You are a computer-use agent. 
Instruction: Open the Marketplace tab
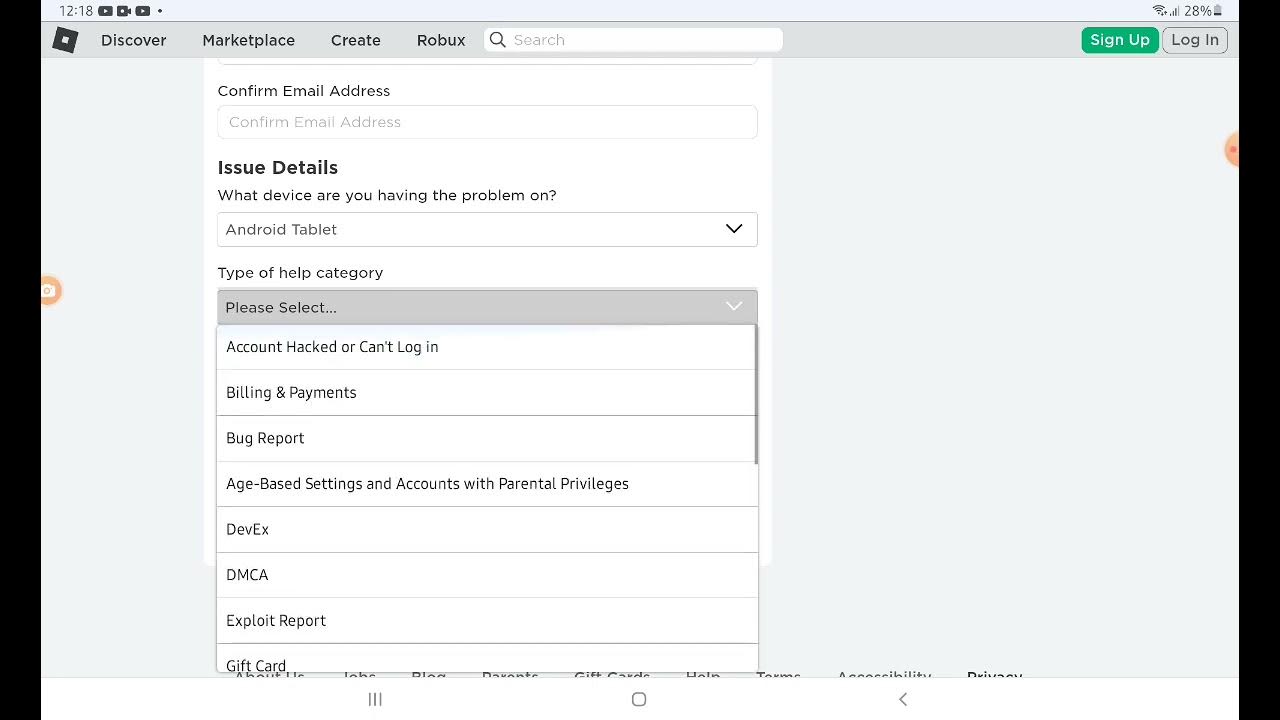click(248, 40)
